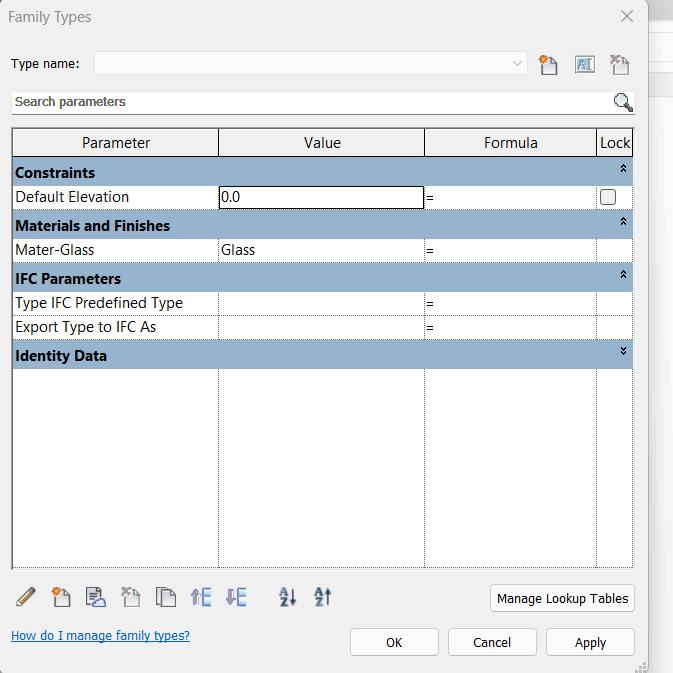Sort parameters in descending order
The image size is (673, 673).
[x=323, y=597]
